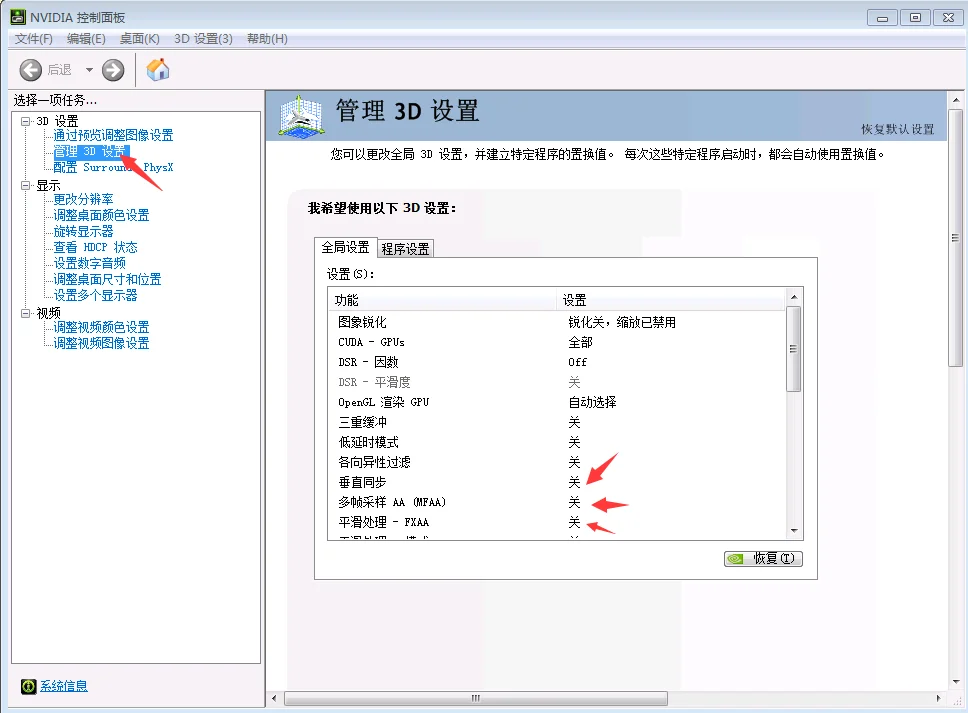Image resolution: width=968 pixels, height=713 pixels.
Task: Click the Forward arrow icon
Action: (113, 70)
